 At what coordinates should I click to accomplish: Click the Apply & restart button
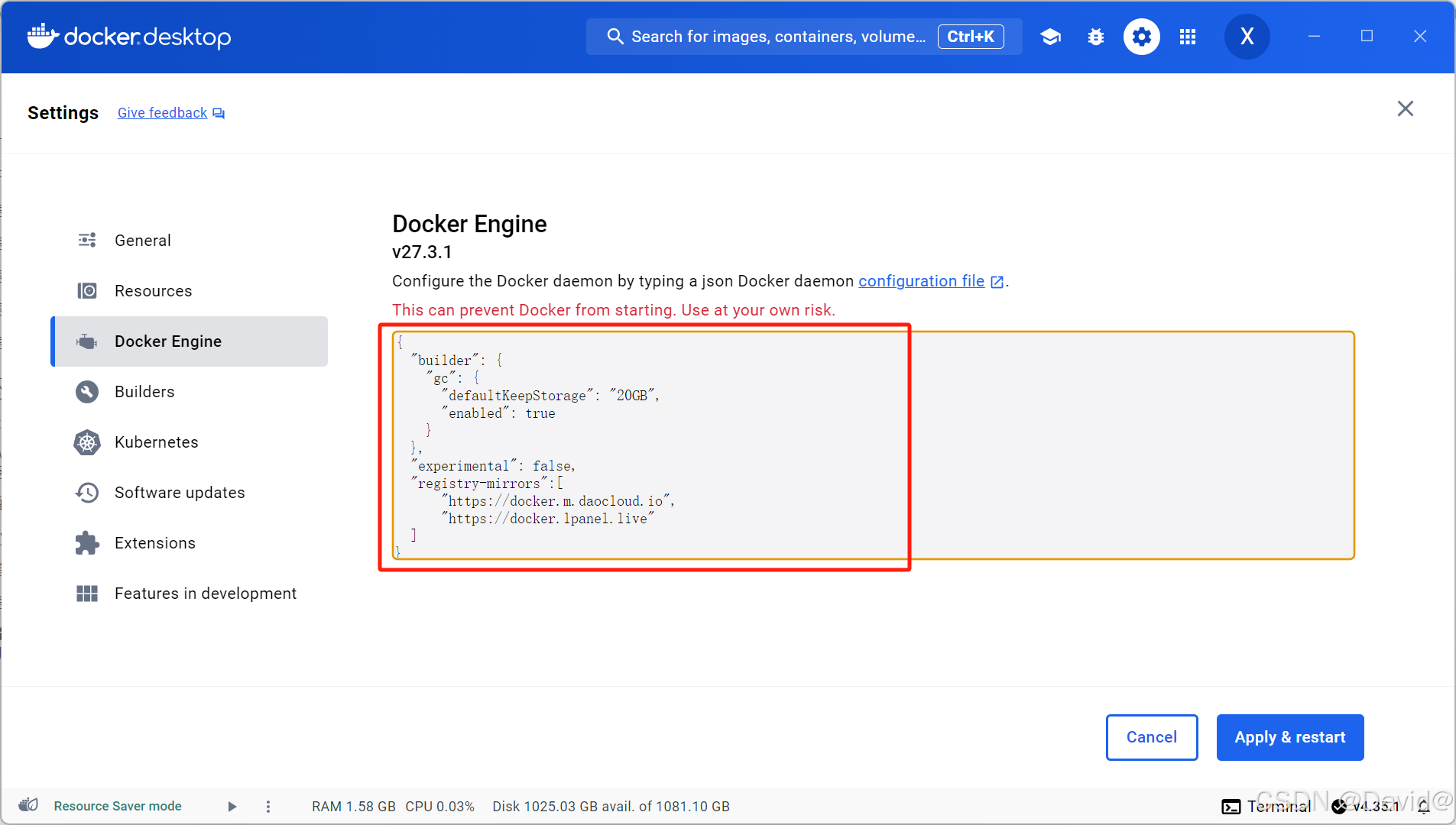click(1290, 737)
